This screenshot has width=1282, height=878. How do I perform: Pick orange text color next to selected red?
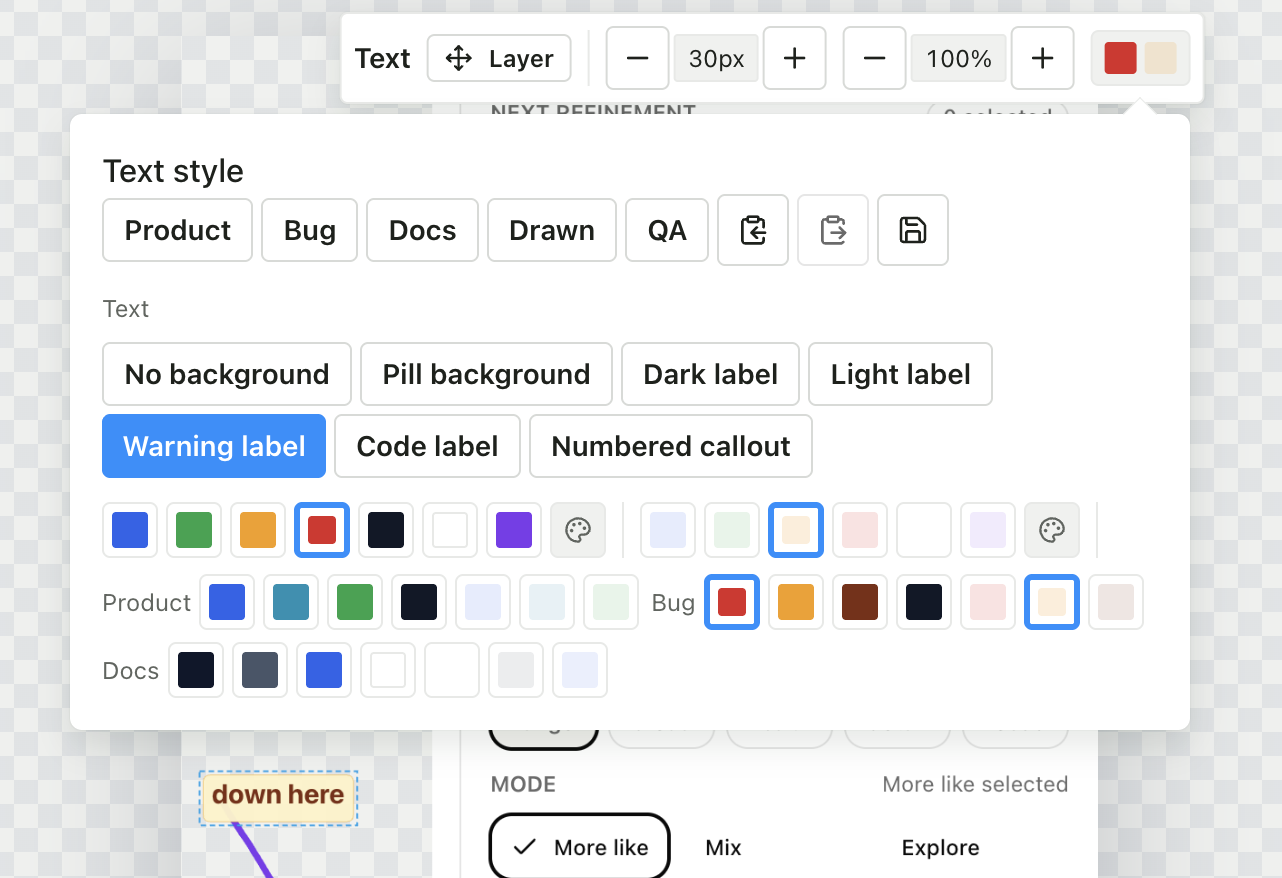[x=258, y=530]
